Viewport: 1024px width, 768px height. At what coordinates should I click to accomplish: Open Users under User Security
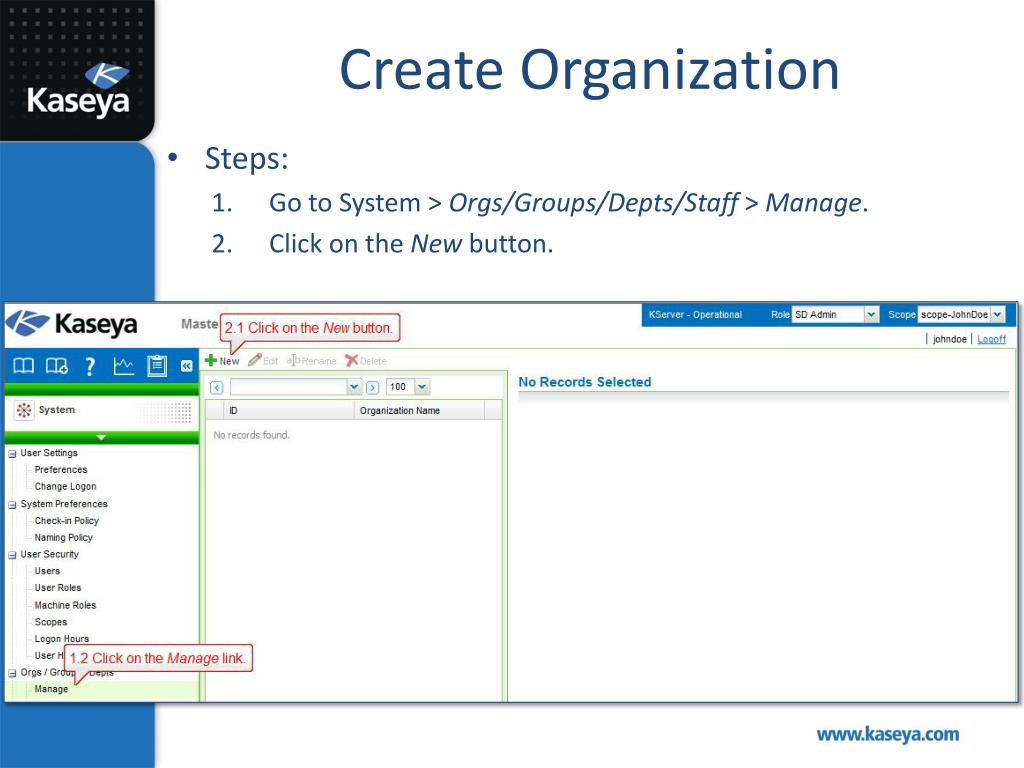click(47, 571)
